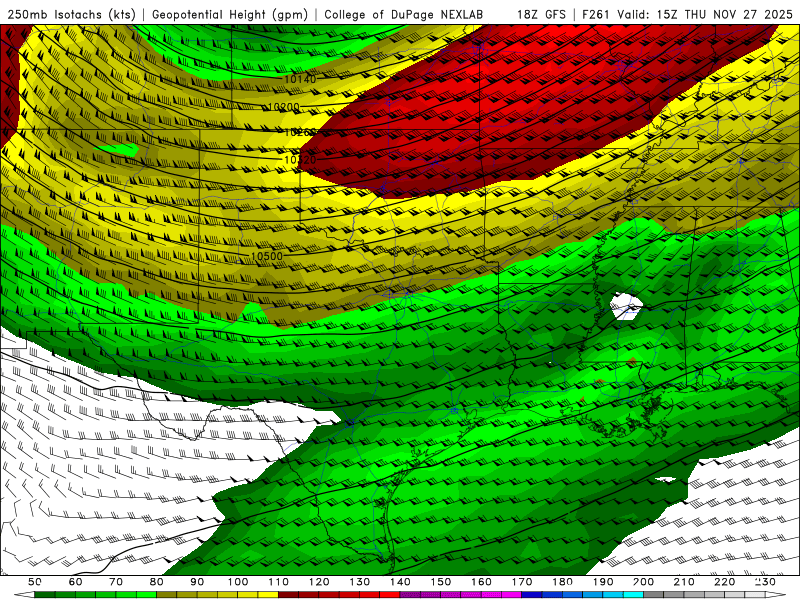Click the 120 value on the color scale

click(319, 582)
